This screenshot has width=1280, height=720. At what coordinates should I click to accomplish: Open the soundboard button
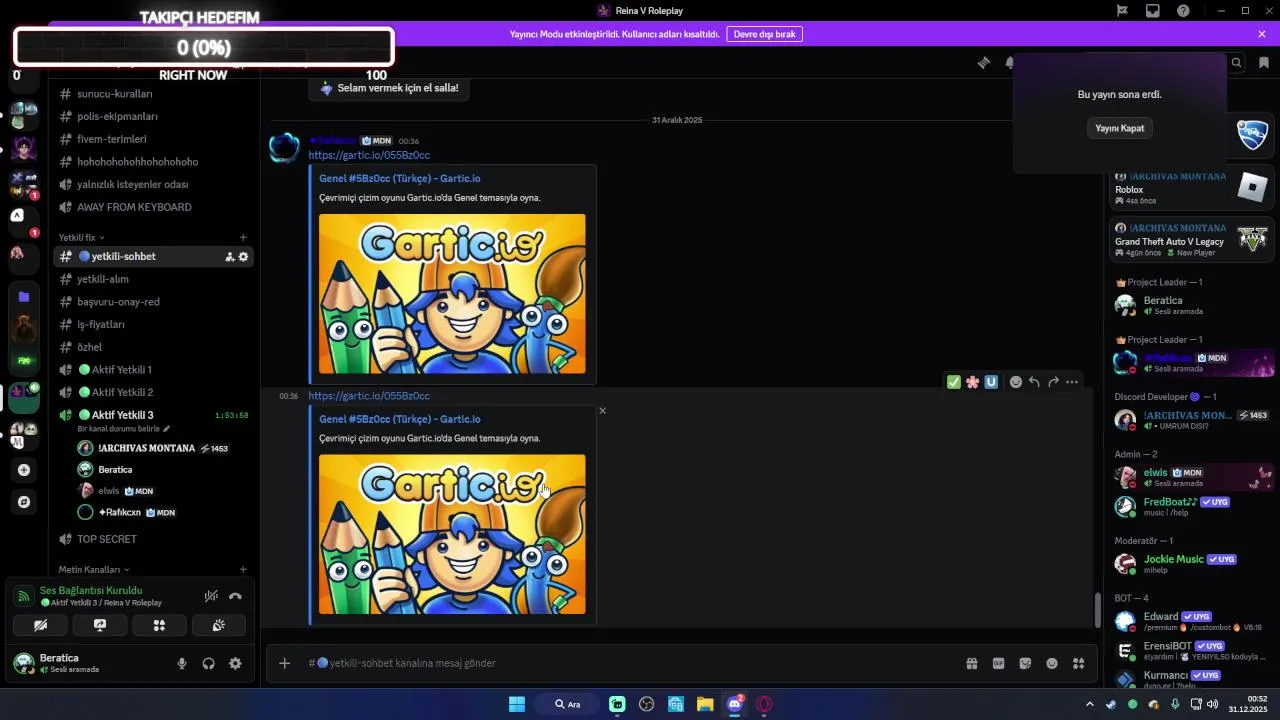click(218, 625)
